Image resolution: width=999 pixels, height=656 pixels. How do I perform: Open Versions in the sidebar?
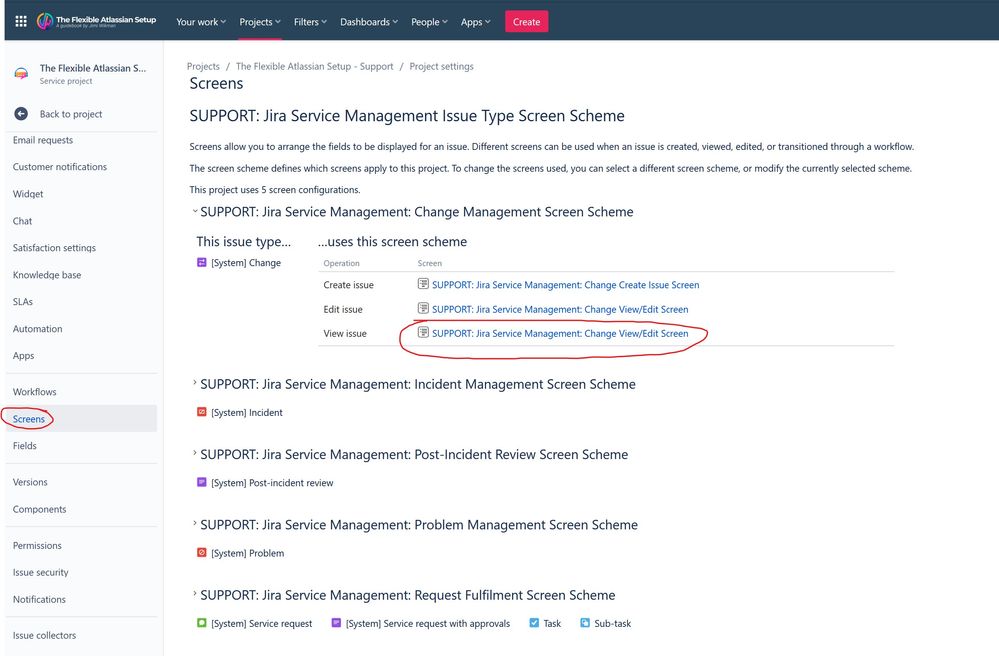[30, 482]
